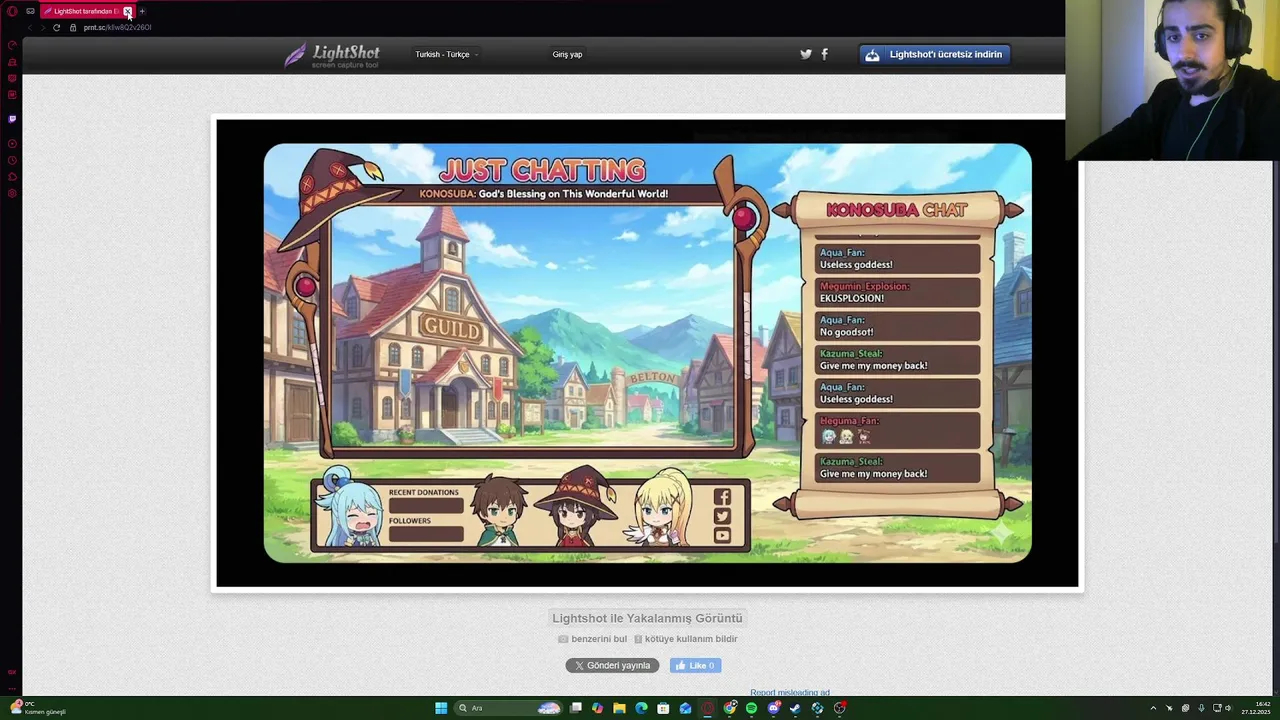Go forward to the next page
The image size is (1280, 720).
click(43, 28)
